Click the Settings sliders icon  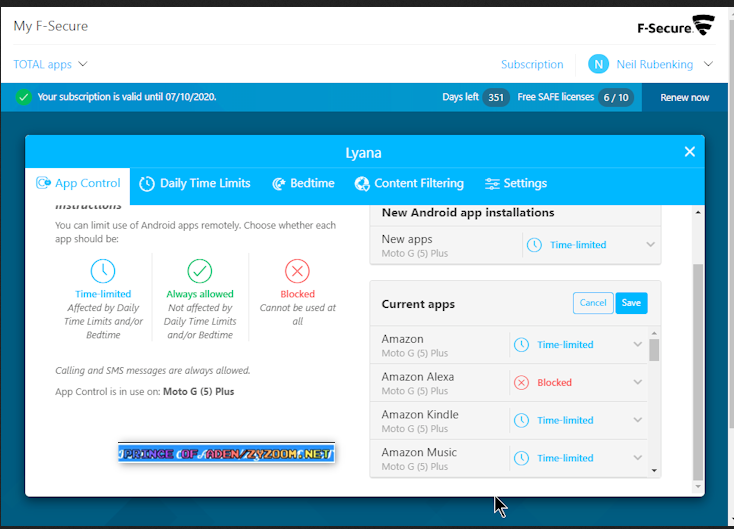492,184
